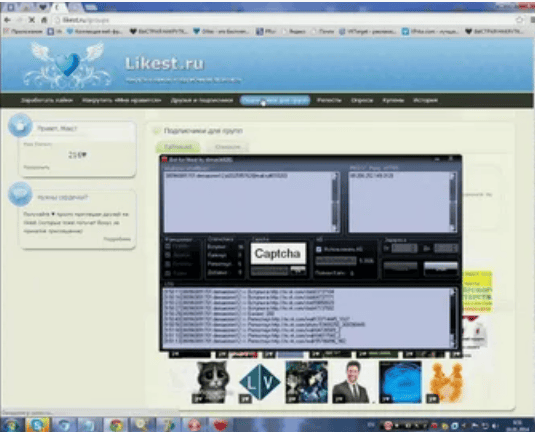
Task: Click the user avatar icon beside Привет greeting
Action: point(20,126)
